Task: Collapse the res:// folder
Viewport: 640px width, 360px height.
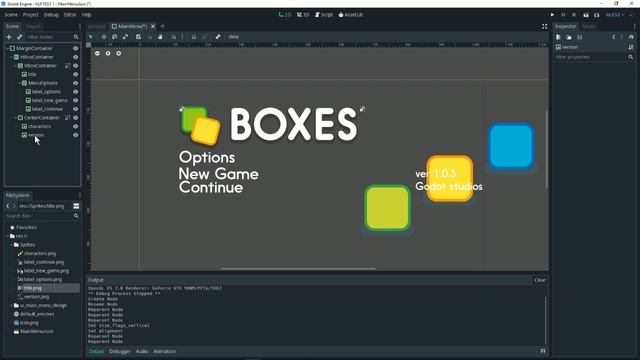Action: 7,236
